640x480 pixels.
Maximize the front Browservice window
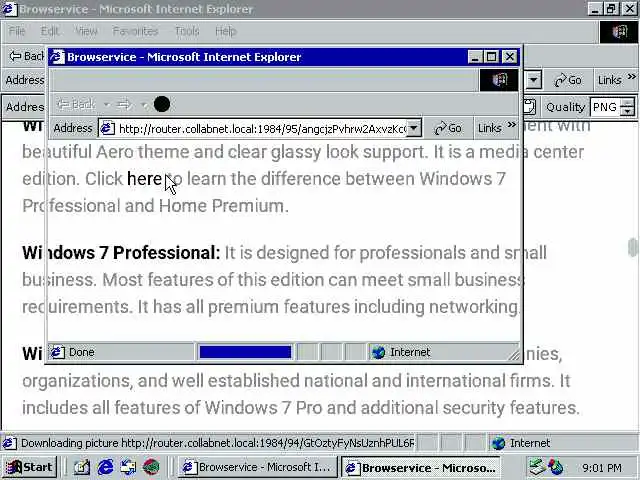(x=491, y=57)
